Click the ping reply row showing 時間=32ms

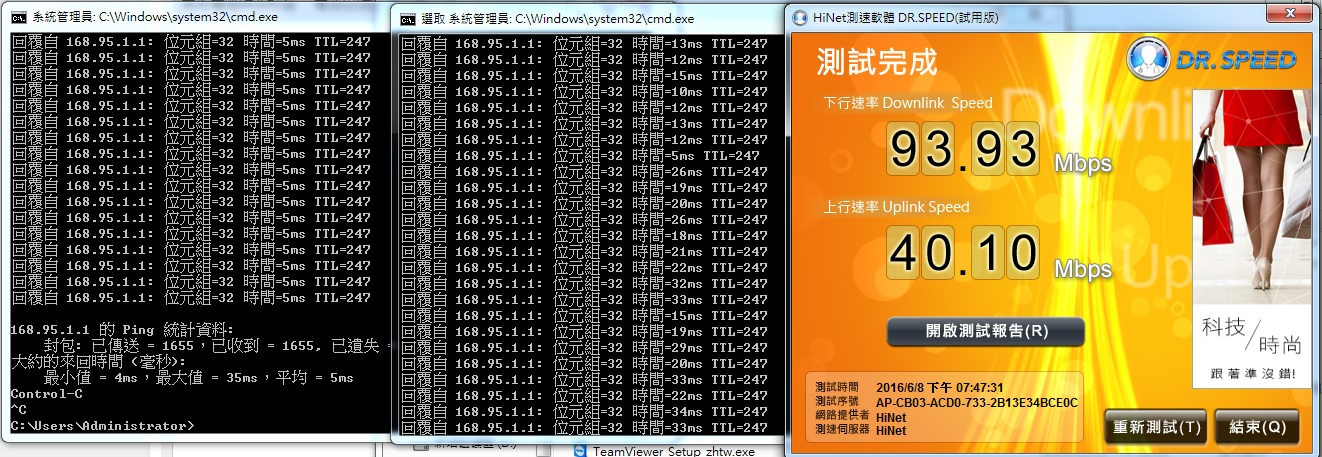584,284
